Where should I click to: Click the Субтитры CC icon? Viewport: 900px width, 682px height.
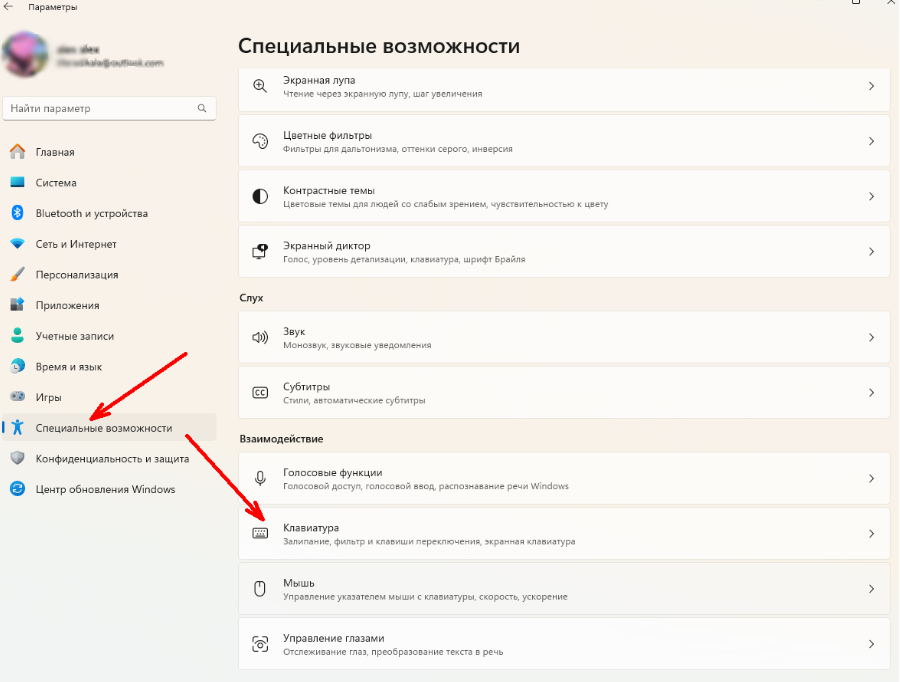click(261, 392)
